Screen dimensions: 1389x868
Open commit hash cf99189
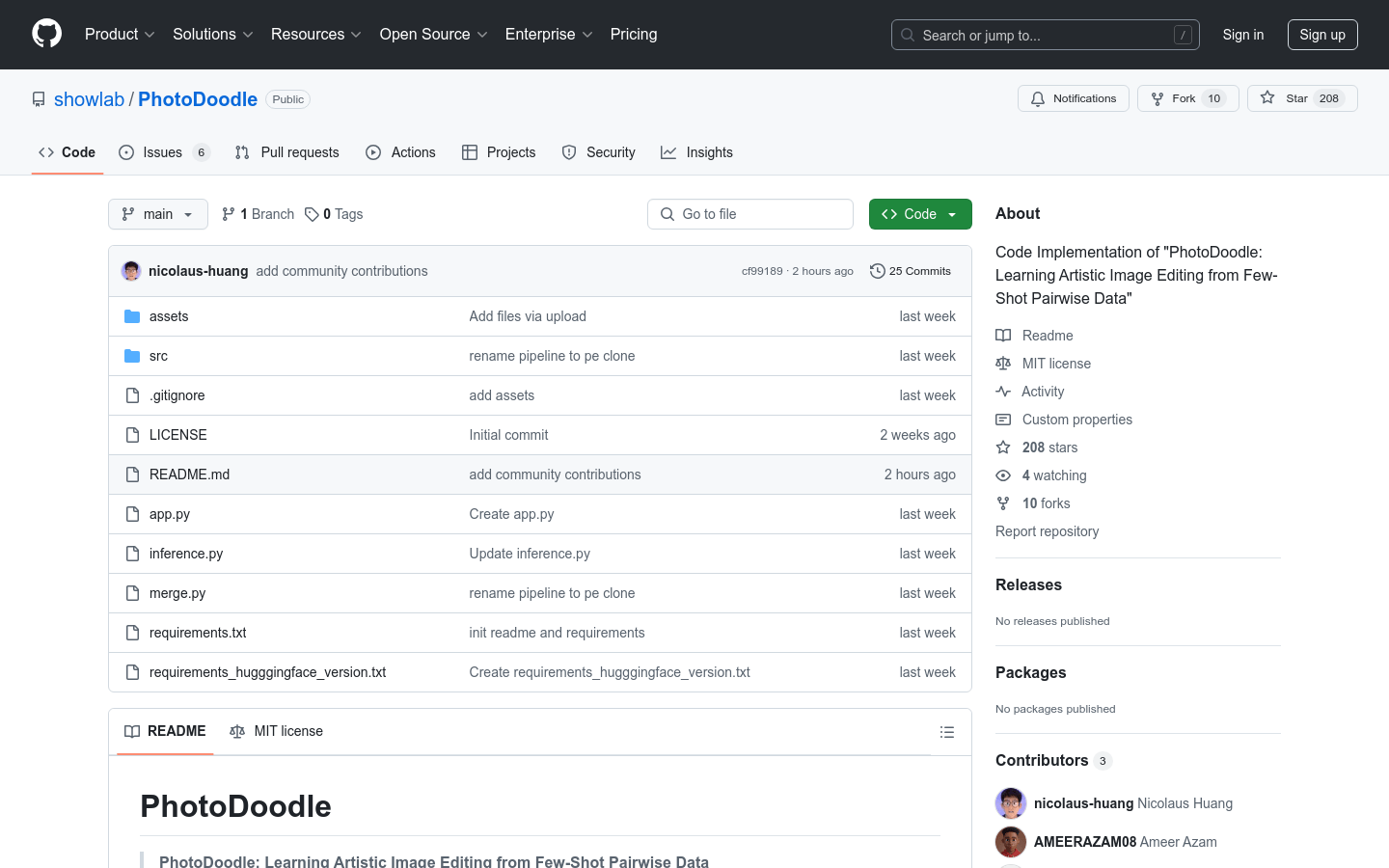[x=762, y=271]
